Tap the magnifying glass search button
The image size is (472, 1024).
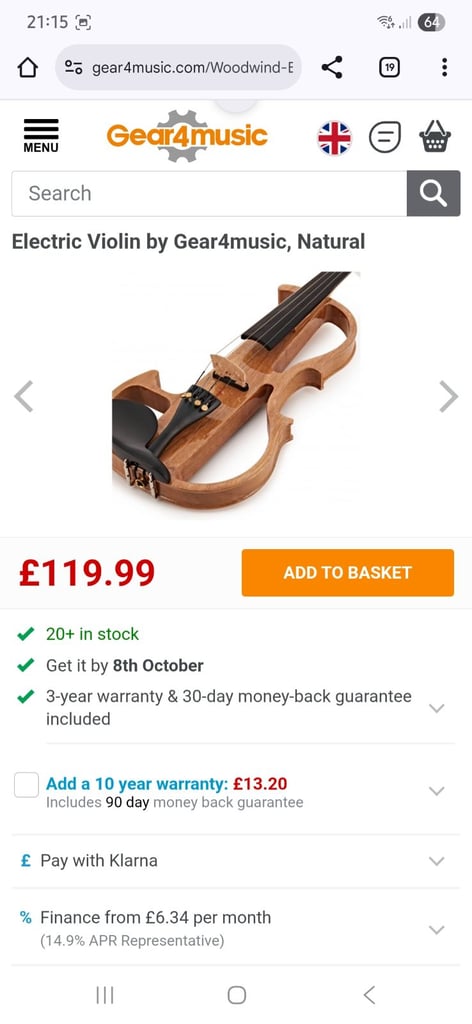point(433,193)
